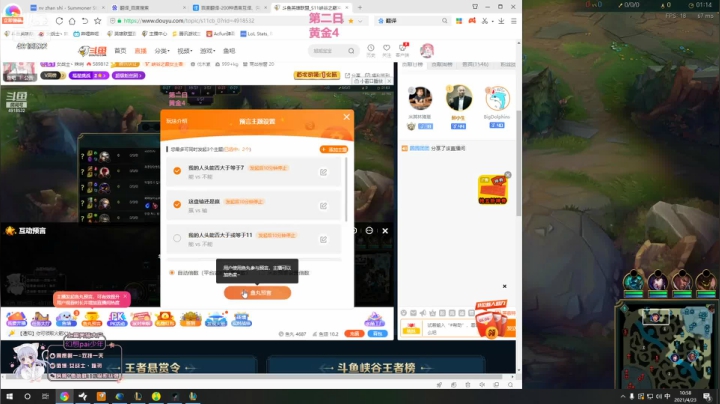720x404 pixels.
Task: Close the interactive prediction panel
Action: (385, 230)
